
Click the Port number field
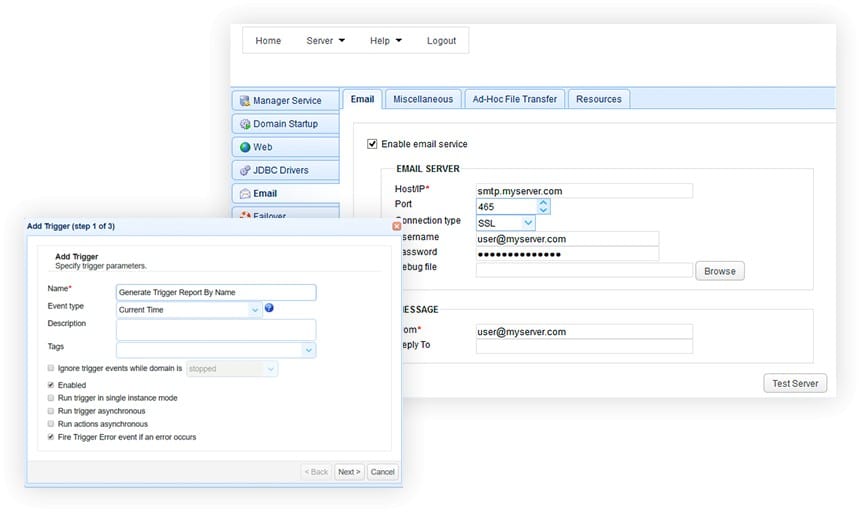coord(507,207)
